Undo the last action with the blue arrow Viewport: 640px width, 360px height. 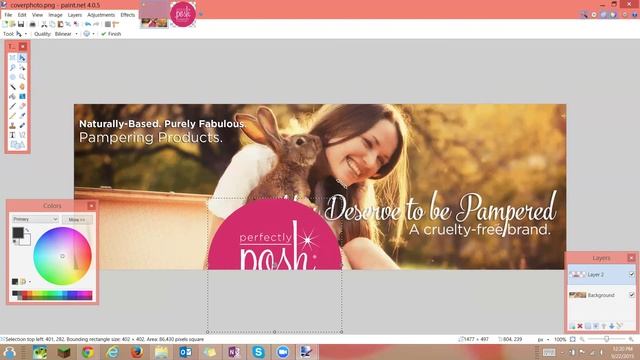click(88, 24)
